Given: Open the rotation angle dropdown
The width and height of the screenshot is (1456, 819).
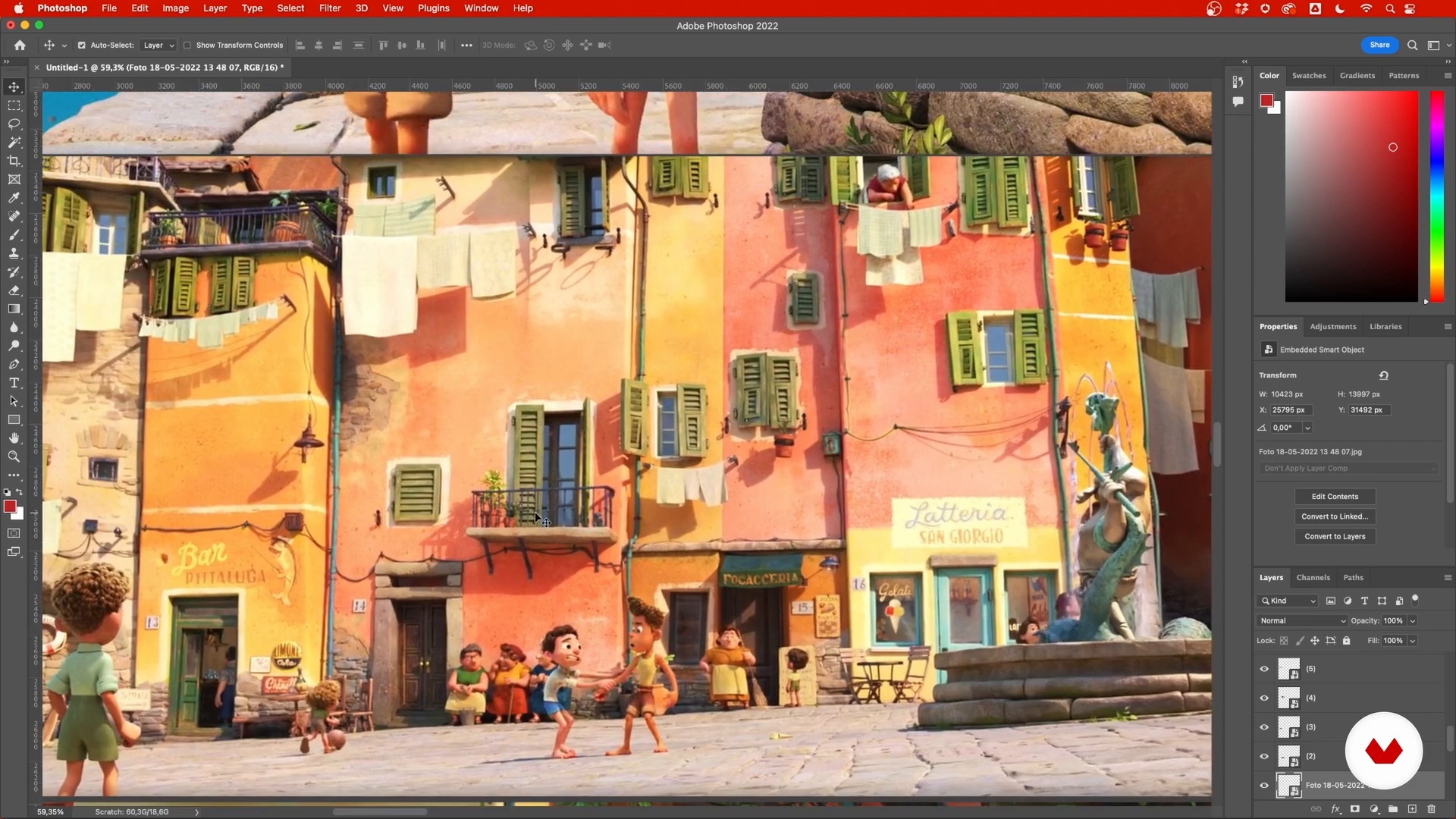Looking at the screenshot, I should (1307, 428).
